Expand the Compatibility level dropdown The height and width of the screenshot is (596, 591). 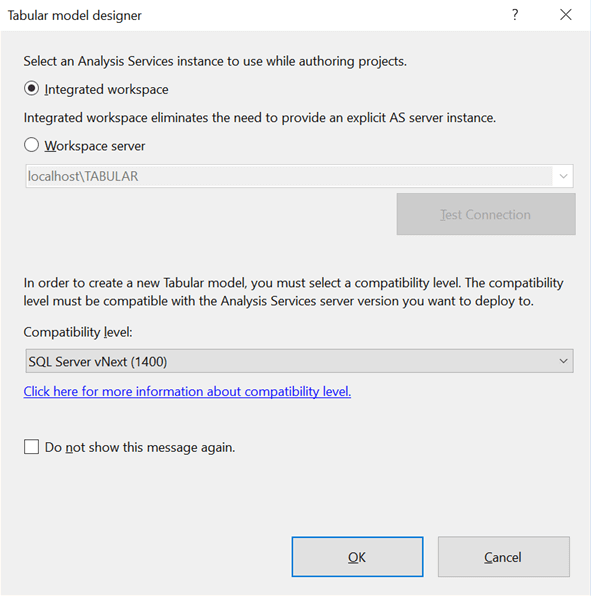[299, 361]
